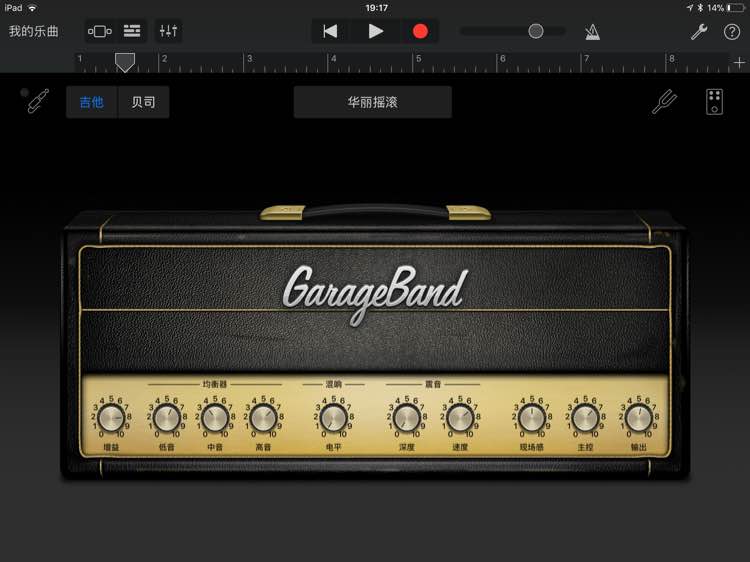Open 我的乐曲 (My Songs) browser

coord(33,32)
